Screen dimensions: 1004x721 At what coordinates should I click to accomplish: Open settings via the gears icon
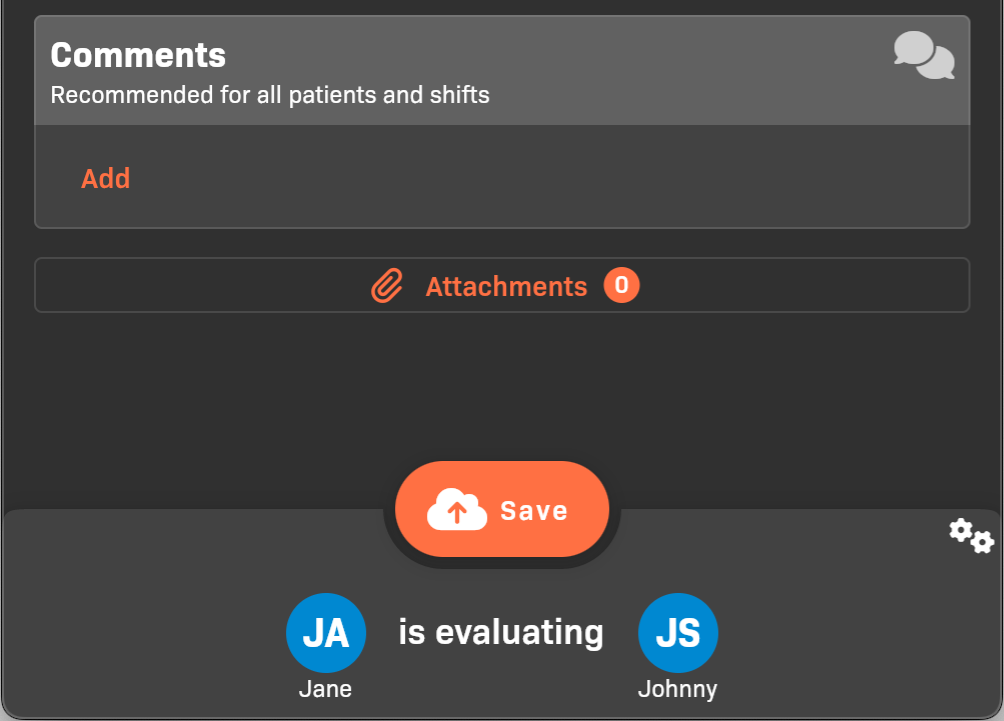click(971, 536)
